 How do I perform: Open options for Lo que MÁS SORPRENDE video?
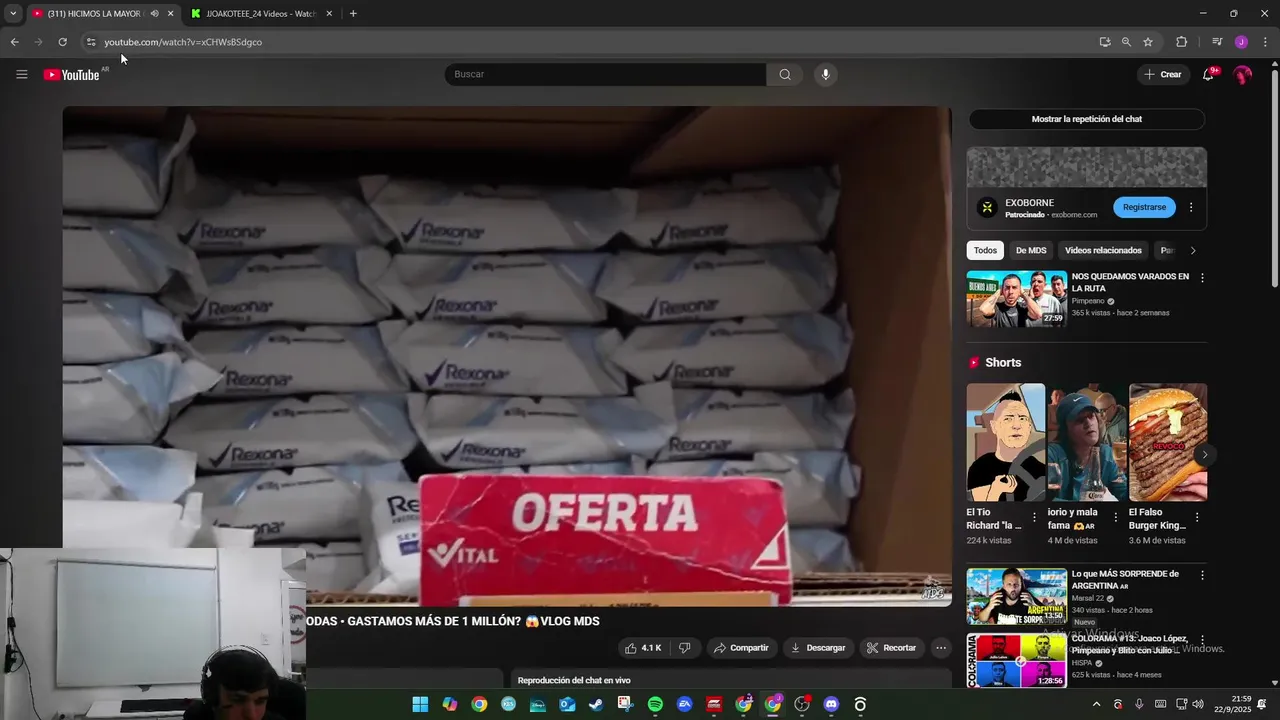pyautogui.click(x=1202, y=575)
